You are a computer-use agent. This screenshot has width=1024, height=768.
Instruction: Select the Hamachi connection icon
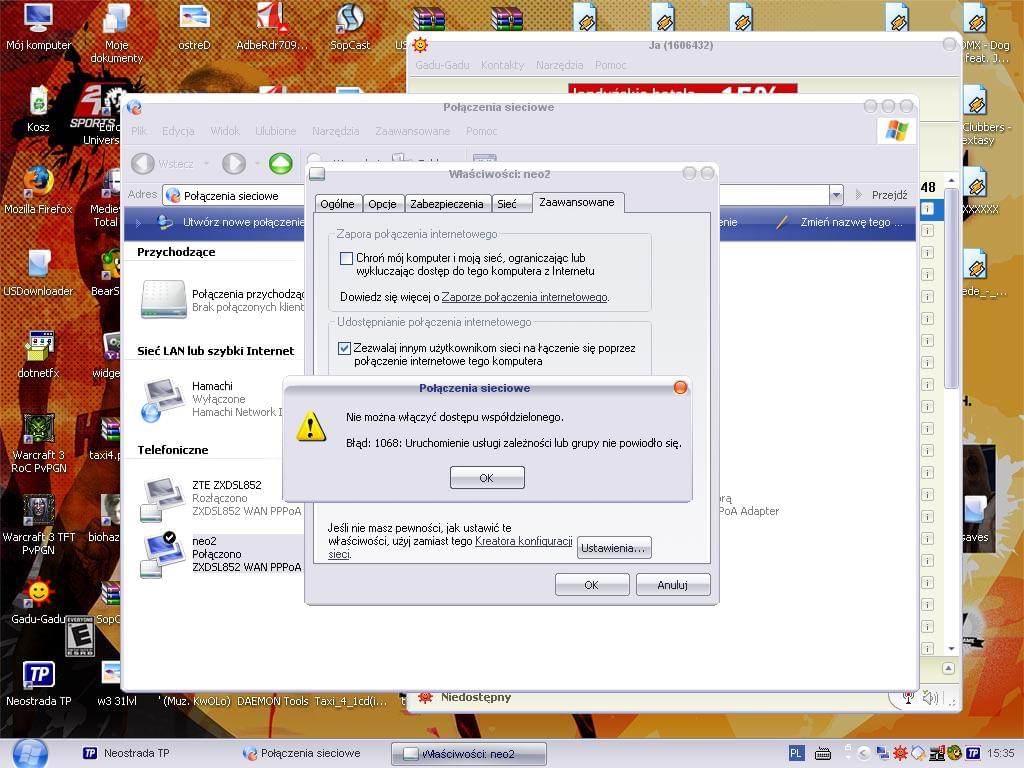[x=161, y=400]
